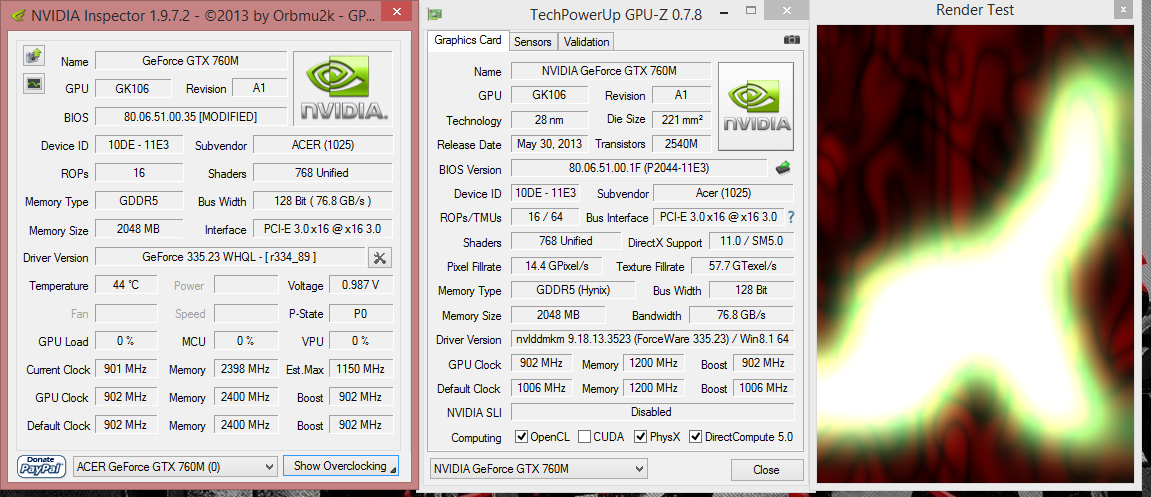The image size is (1151, 497).
Task: Click the NVIDIA Inspector title bar icon
Action: 18,14
